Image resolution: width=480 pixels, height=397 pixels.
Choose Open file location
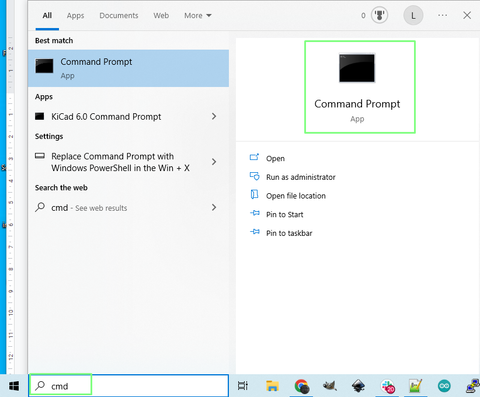[x=296, y=196]
